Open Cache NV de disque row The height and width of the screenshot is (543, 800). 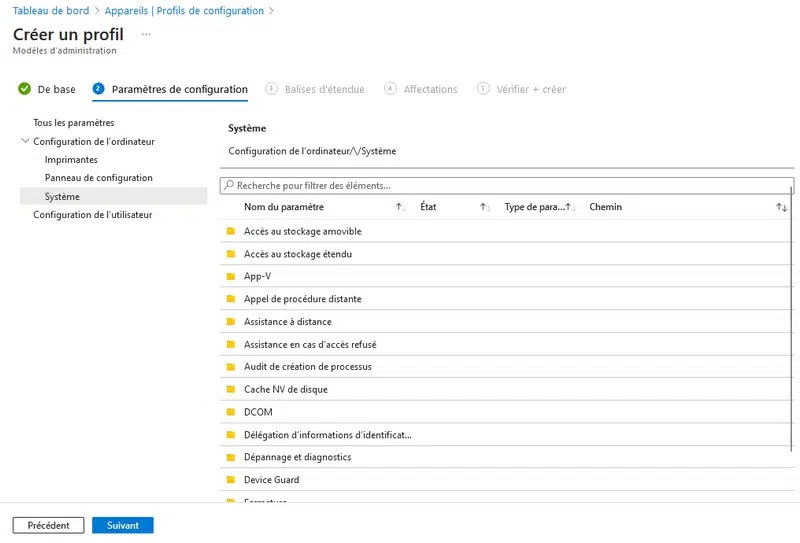pos(507,389)
